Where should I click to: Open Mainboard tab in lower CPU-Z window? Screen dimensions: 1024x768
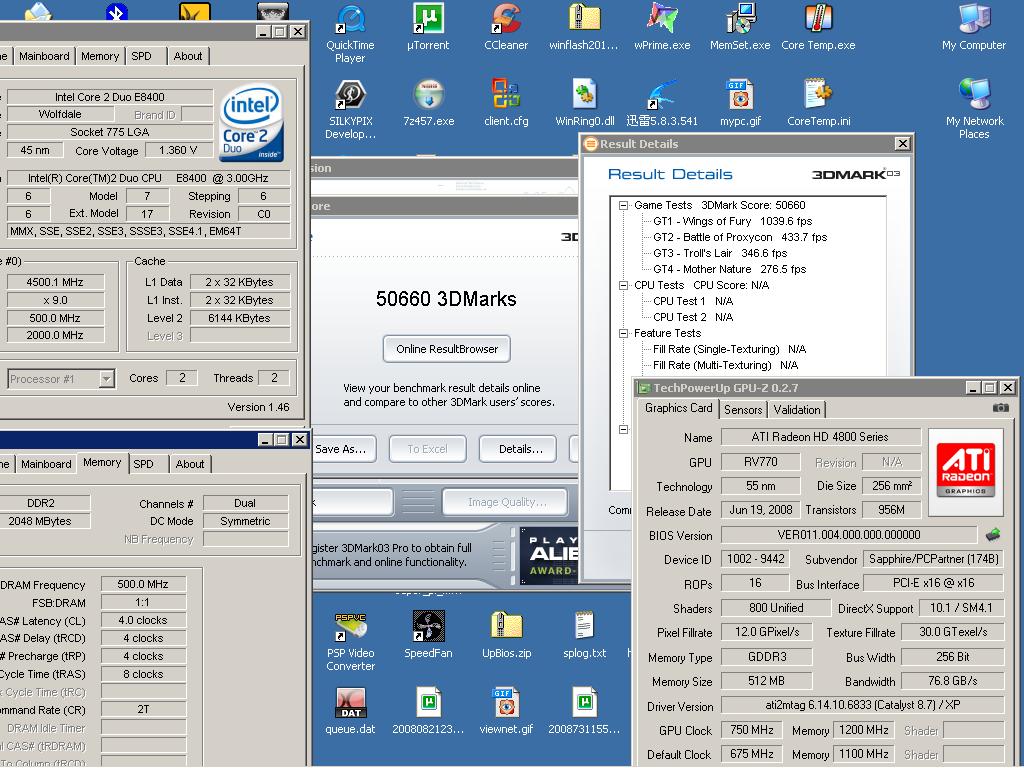[46, 464]
